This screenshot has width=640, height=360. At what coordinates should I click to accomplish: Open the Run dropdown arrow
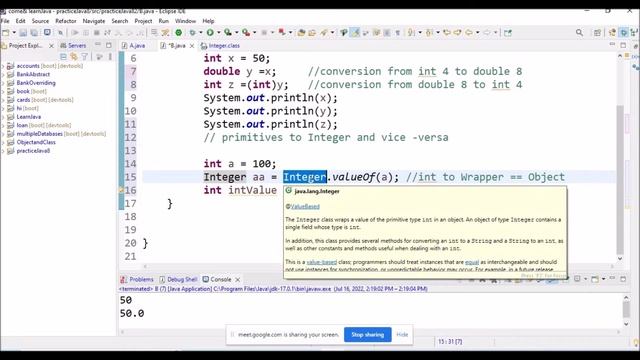click(218, 33)
